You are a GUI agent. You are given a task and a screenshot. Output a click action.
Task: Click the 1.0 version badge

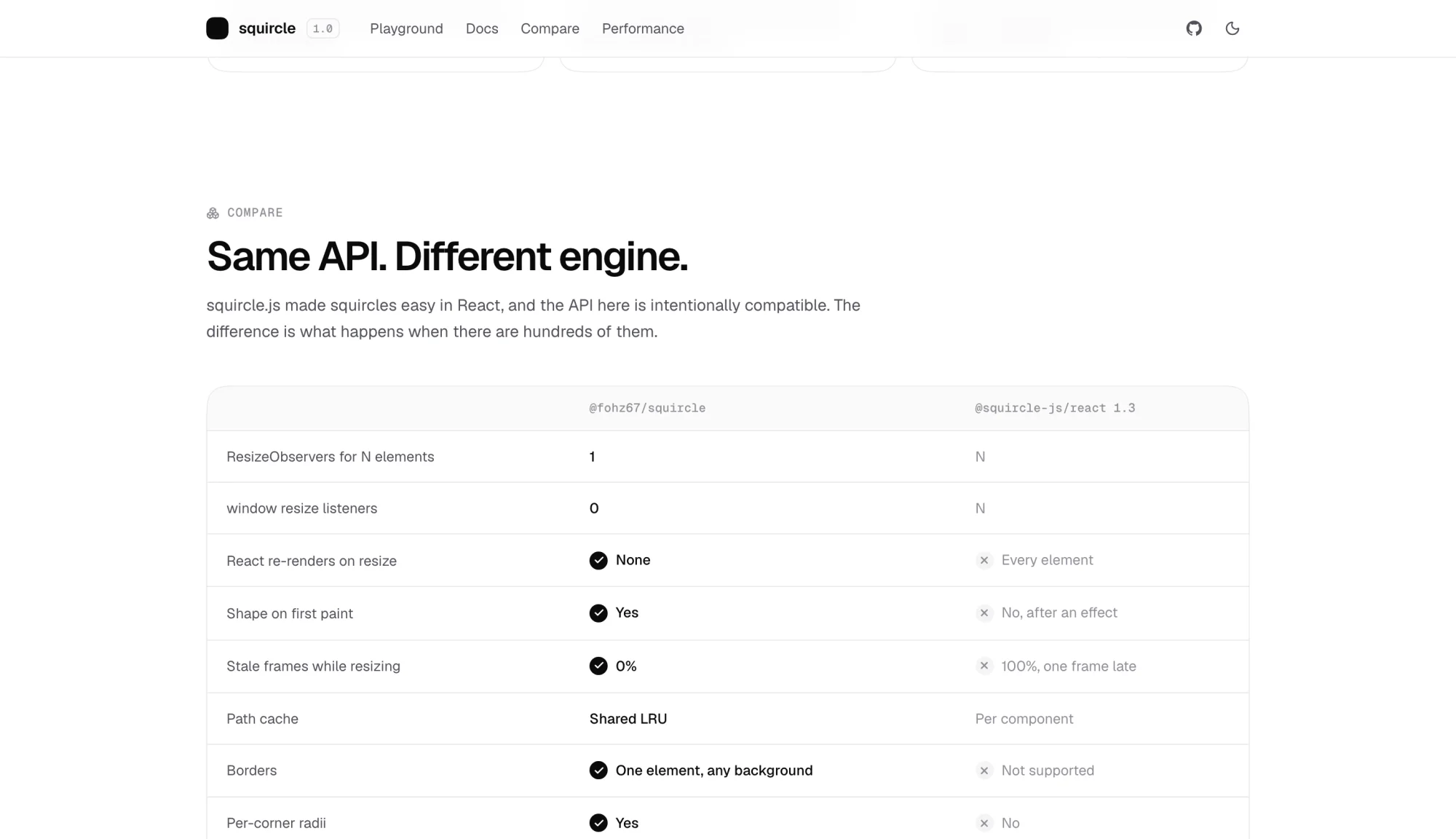pos(323,28)
